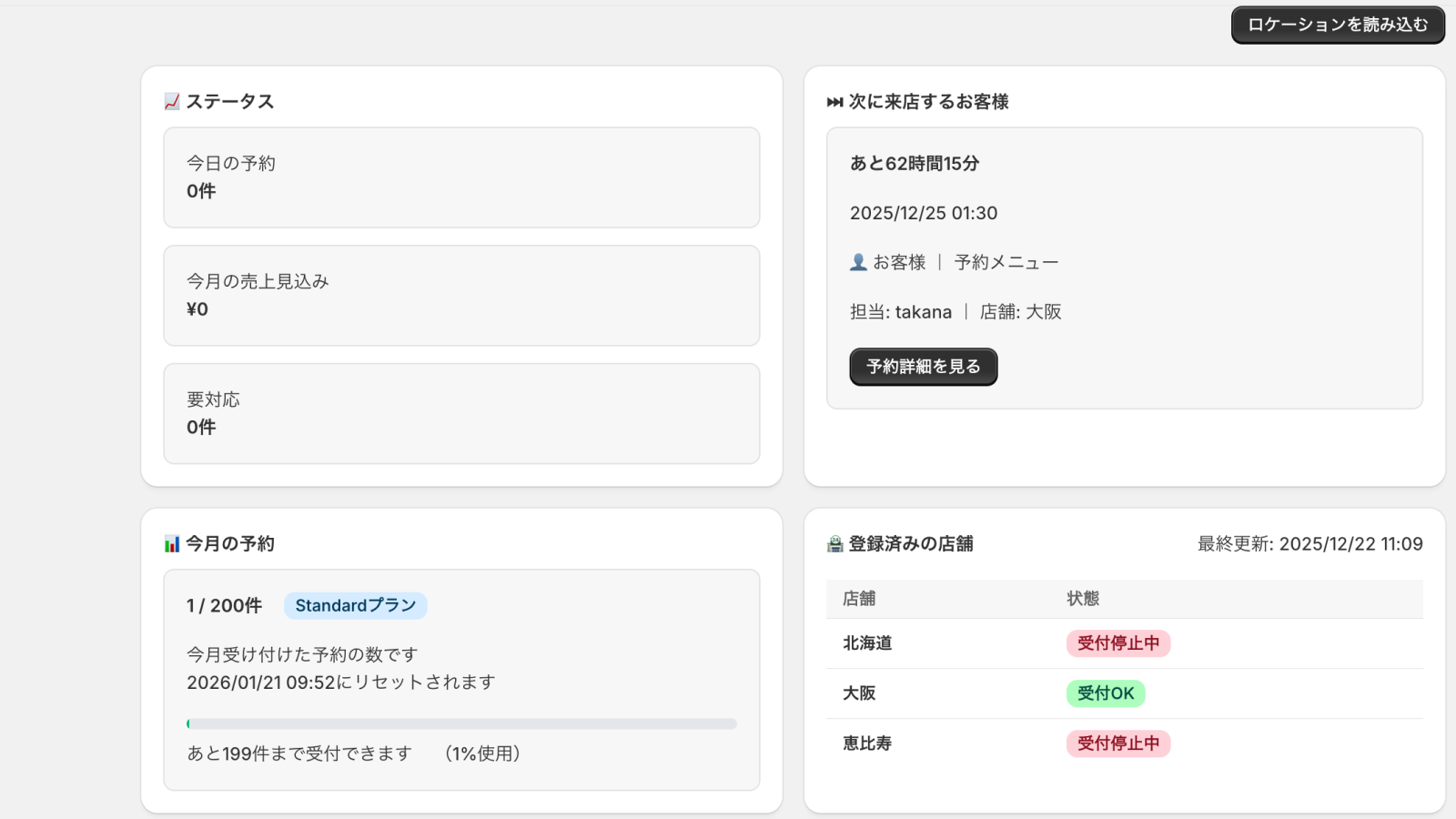Click the bar graph icon beside 今月の予約
This screenshot has height=819, width=1456.
point(170,542)
